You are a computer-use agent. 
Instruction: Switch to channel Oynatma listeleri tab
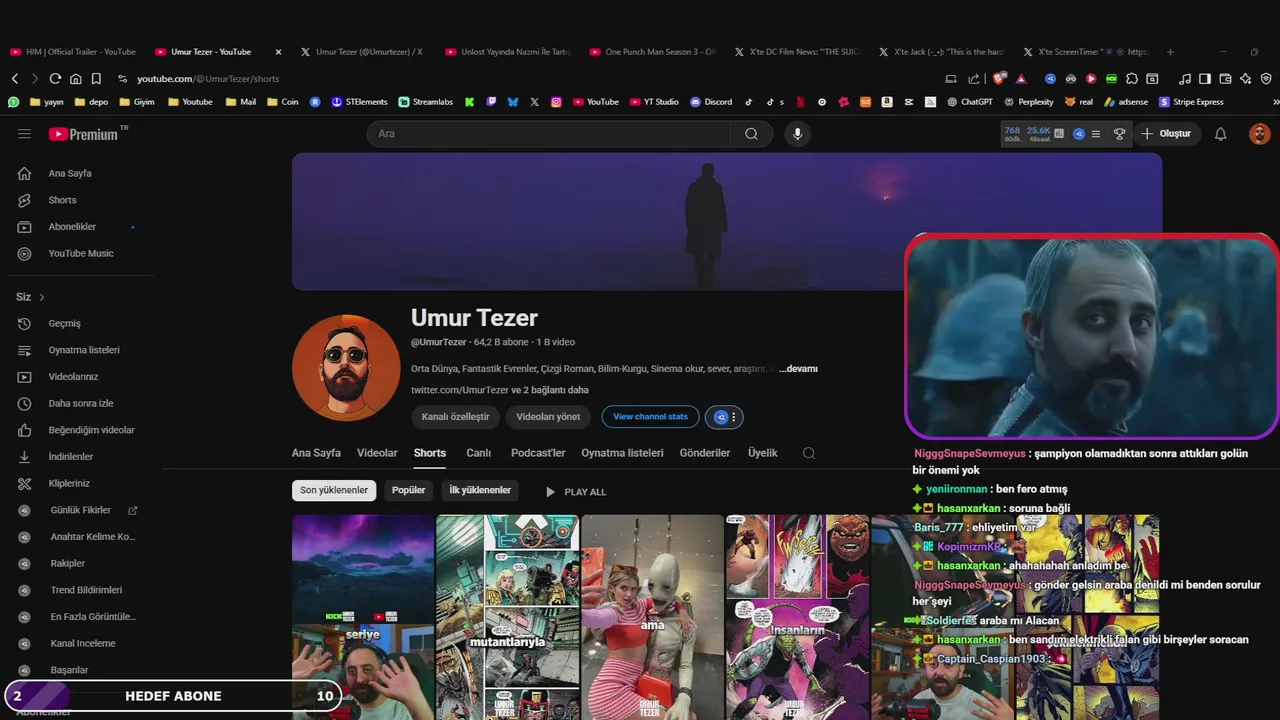[x=622, y=453]
